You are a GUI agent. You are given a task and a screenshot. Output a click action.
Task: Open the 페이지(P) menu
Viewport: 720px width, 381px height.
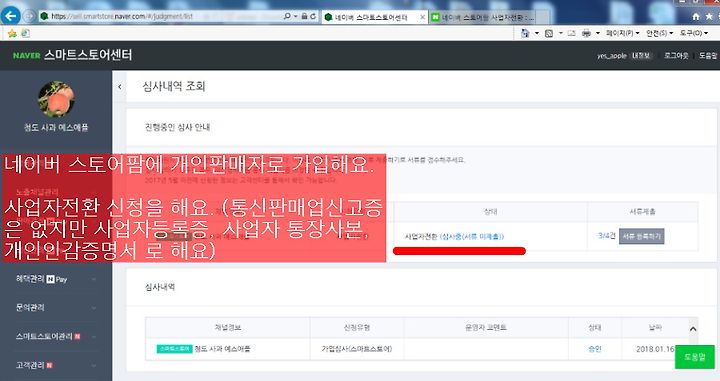tap(622, 33)
